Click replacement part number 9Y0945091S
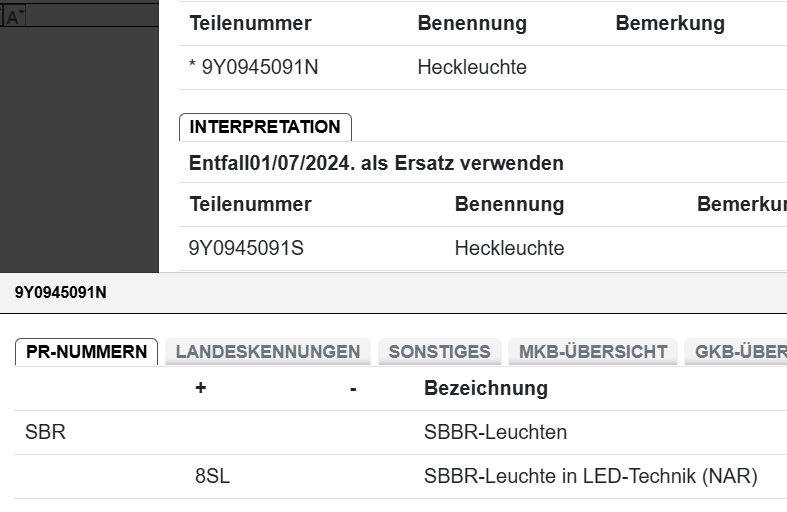 pyautogui.click(x=246, y=248)
